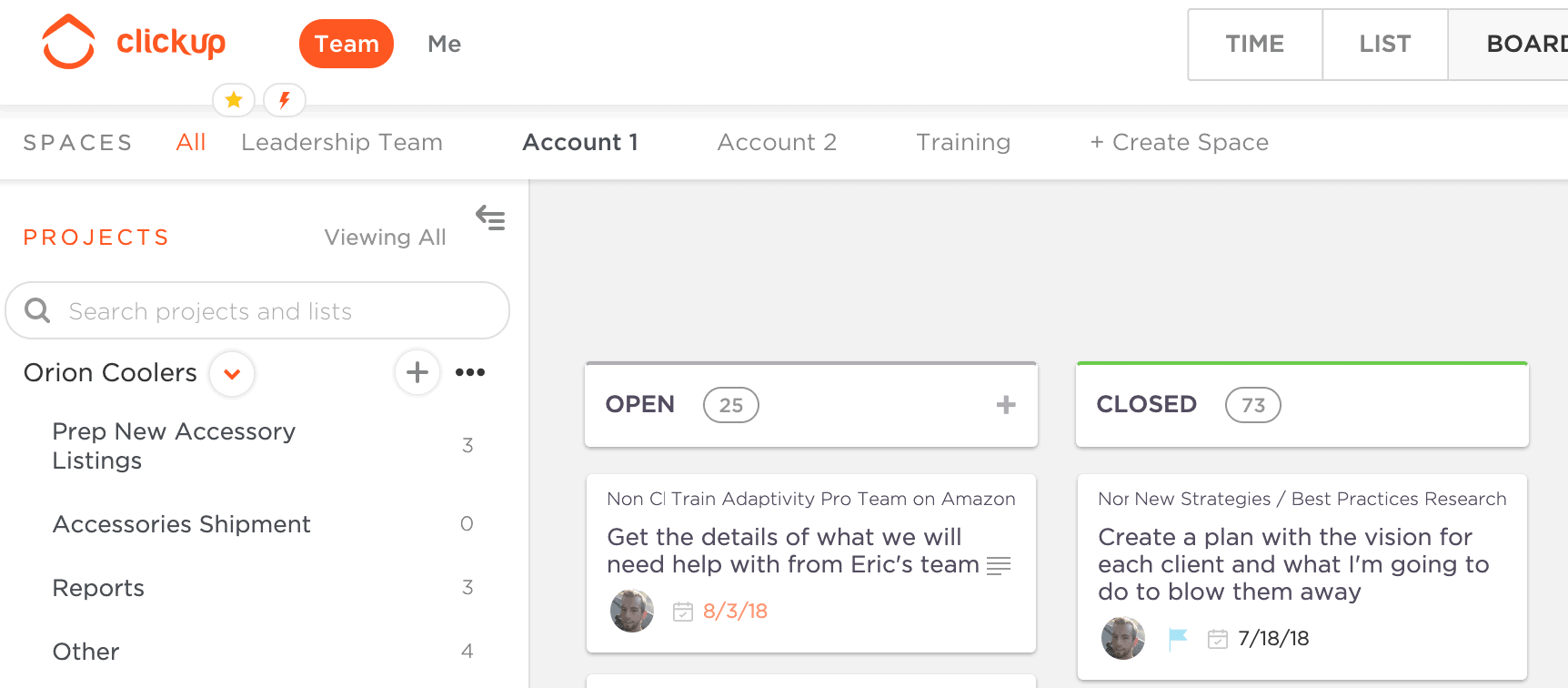Click the blue priority flag on closed task
Viewport: 1568px width, 688px height.
tap(1178, 639)
